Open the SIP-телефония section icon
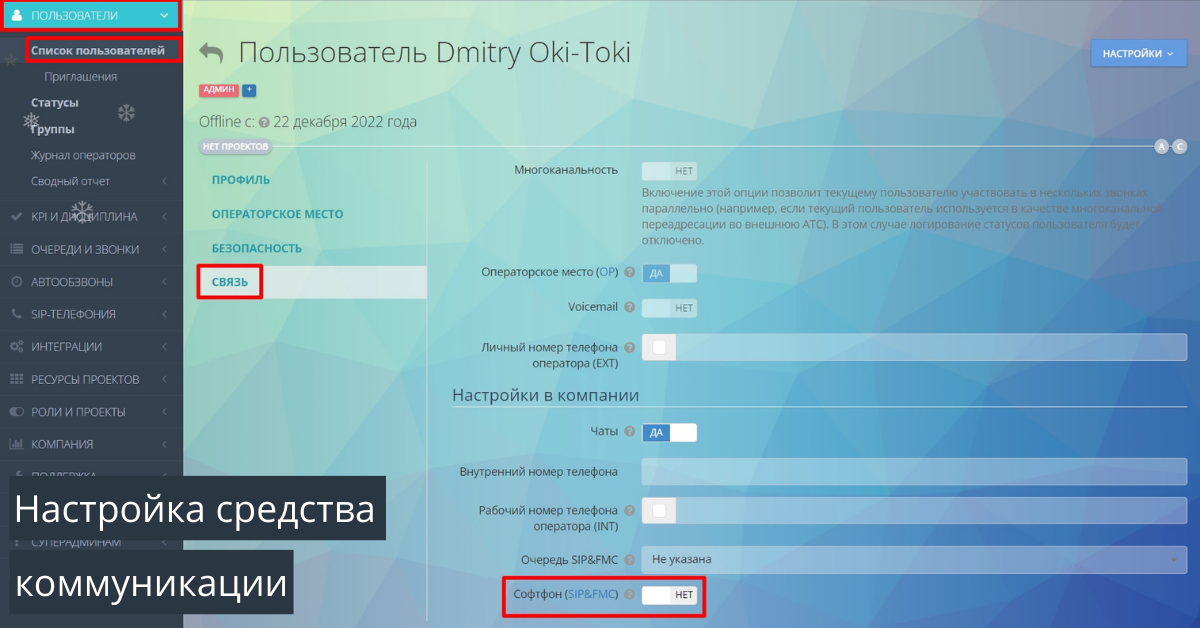 point(18,313)
